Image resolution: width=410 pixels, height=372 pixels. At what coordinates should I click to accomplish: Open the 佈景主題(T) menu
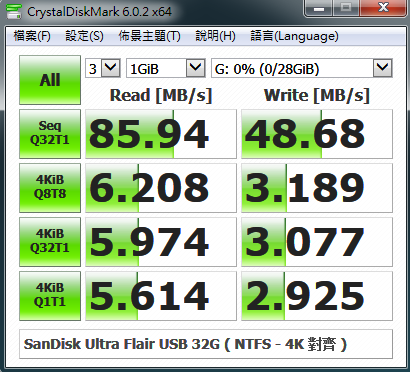pyautogui.click(x=149, y=36)
